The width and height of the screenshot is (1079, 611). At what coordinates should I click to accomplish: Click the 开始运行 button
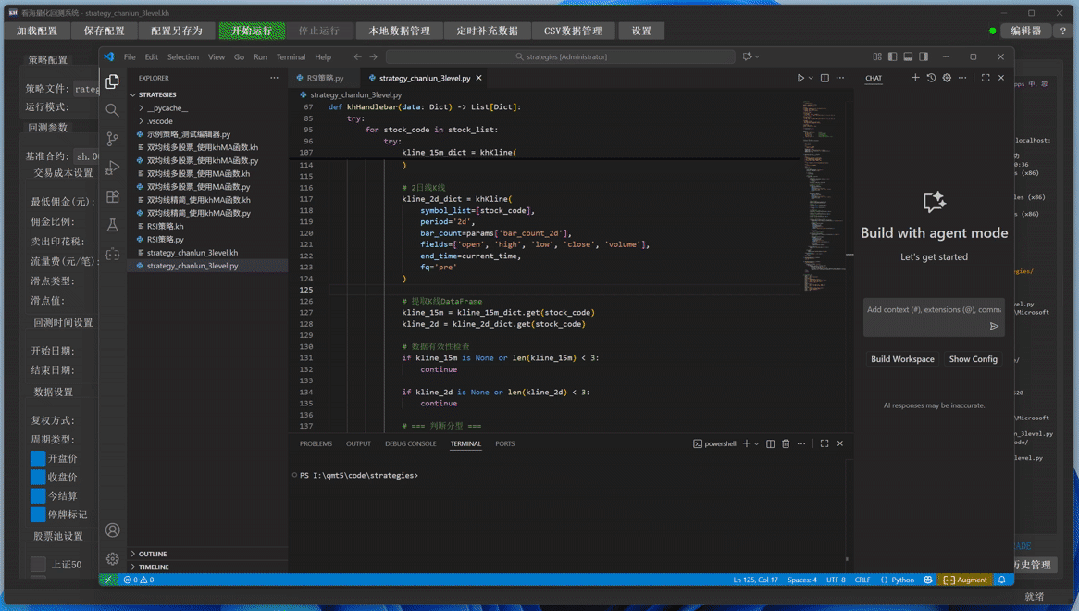pyautogui.click(x=251, y=31)
